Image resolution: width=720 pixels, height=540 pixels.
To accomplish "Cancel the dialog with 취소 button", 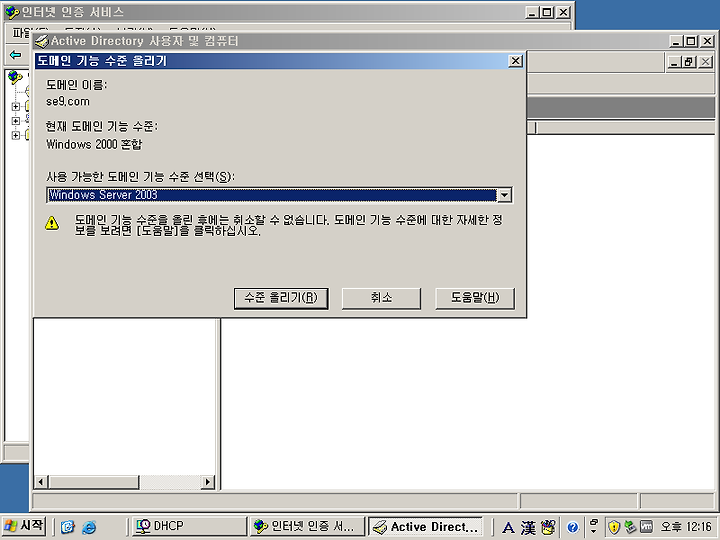I will pyautogui.click(x=381, y=298).
